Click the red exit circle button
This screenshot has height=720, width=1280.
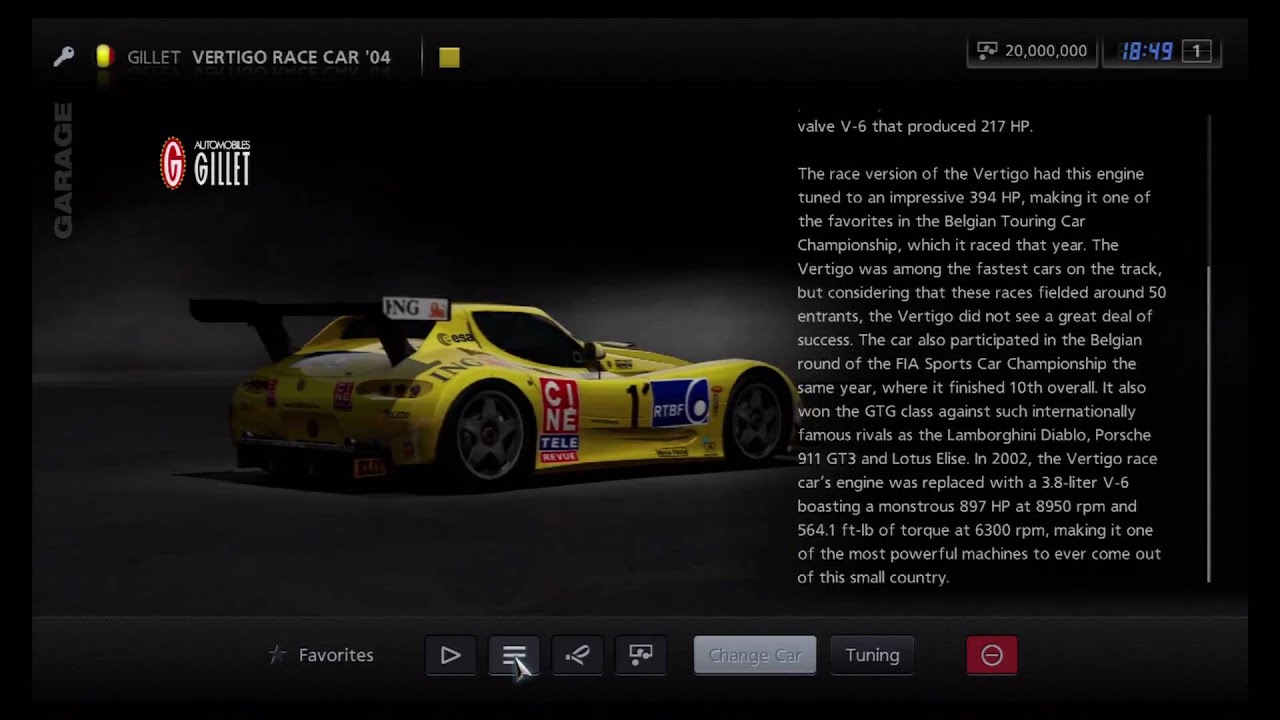click(x=992, y=655)
